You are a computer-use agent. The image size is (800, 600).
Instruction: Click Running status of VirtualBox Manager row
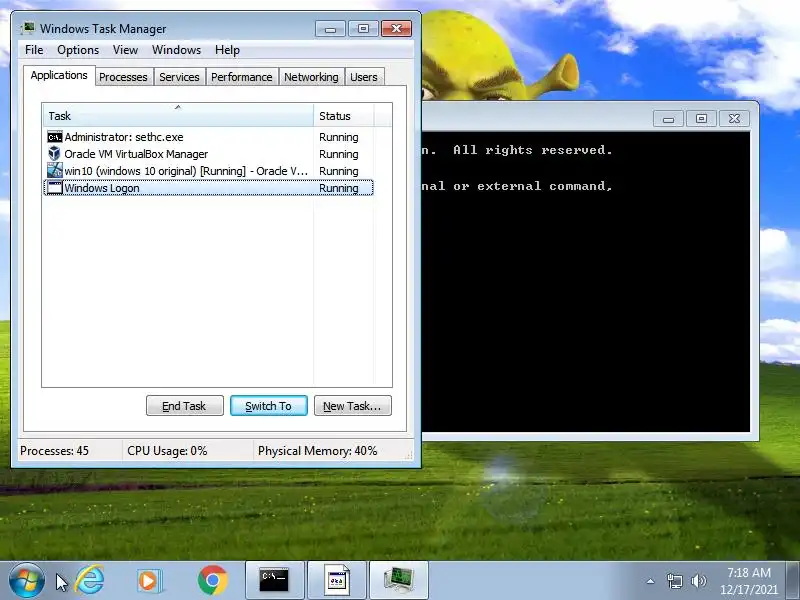tap(339, 154)
